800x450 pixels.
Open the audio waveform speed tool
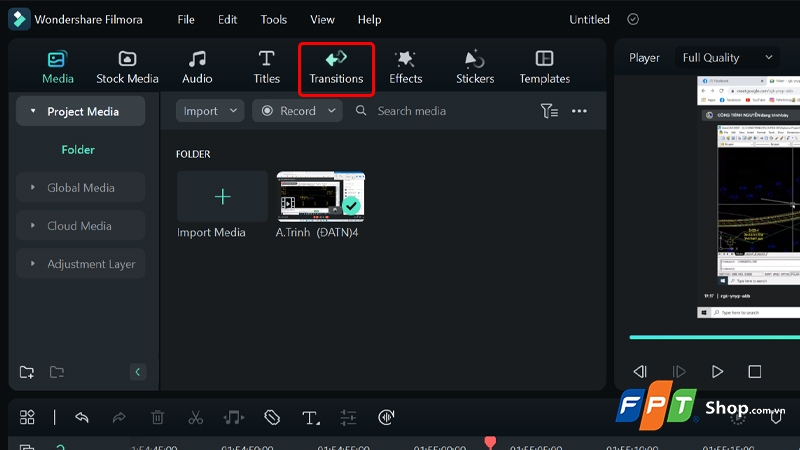coord(386,417)
